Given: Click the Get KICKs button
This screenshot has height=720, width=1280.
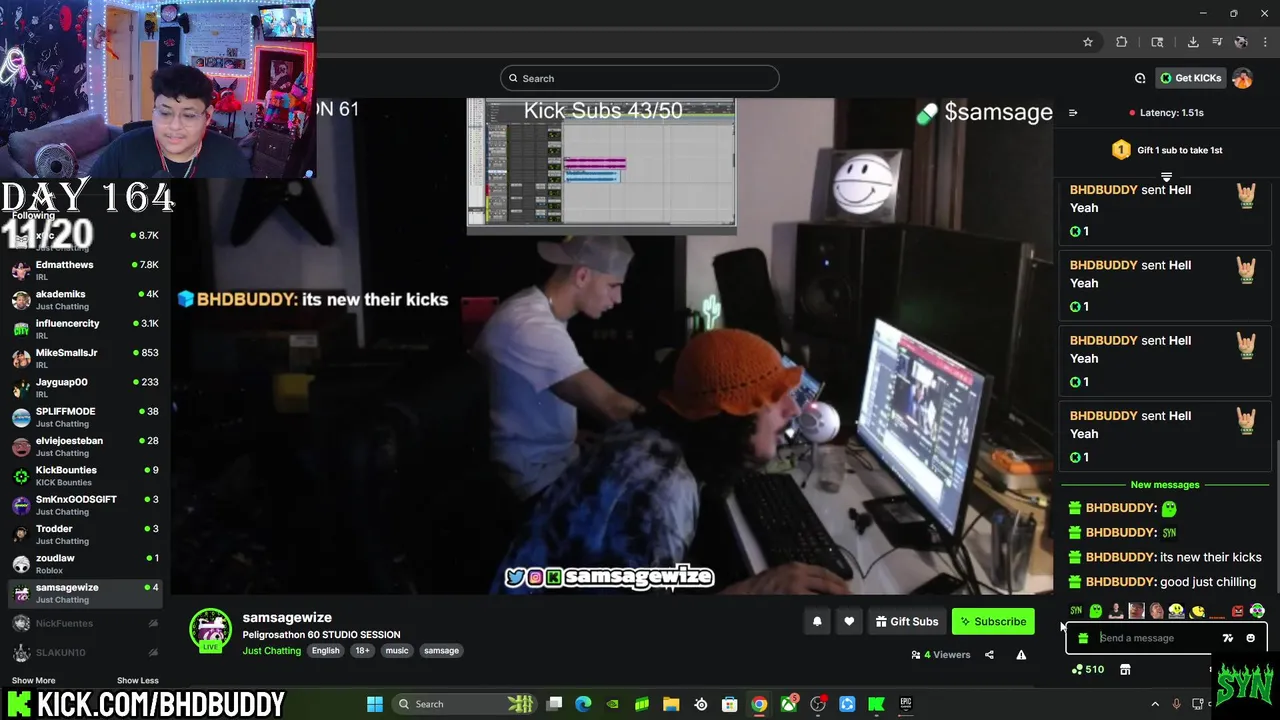Looking at the screenshot, I should [x=1191, y=78].
